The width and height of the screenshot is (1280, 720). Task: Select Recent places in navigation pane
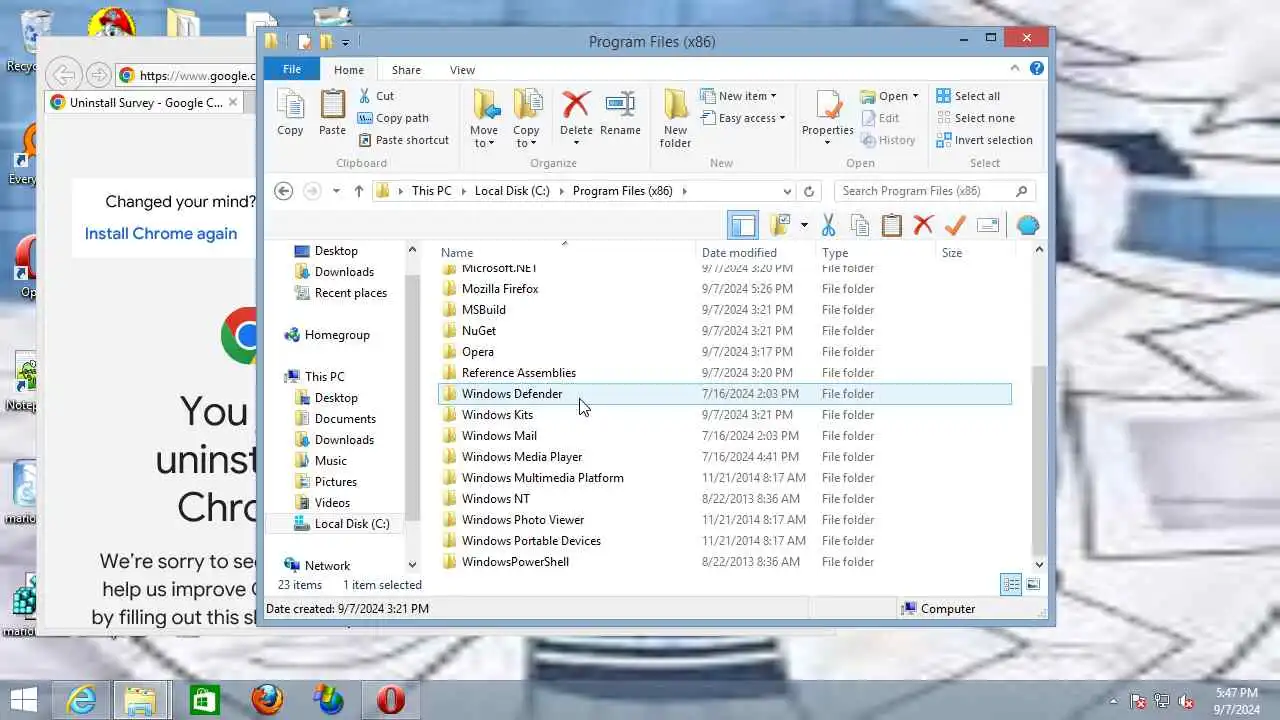click(x=350, y=293)
